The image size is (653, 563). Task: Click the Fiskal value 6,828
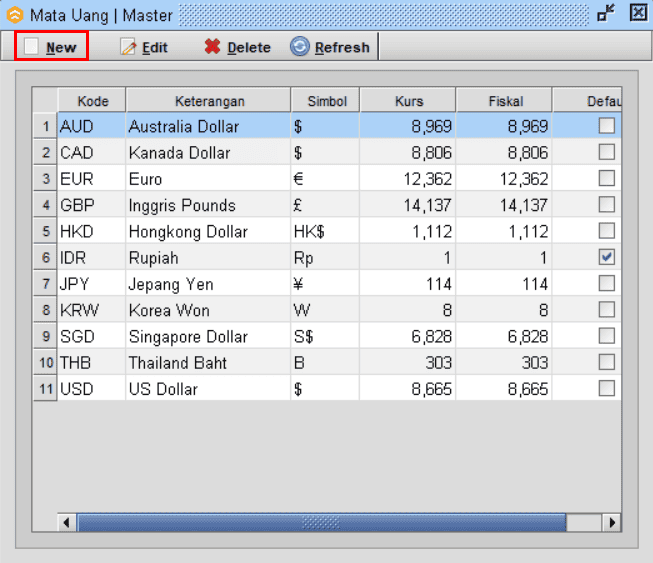(x=504, y=336)
